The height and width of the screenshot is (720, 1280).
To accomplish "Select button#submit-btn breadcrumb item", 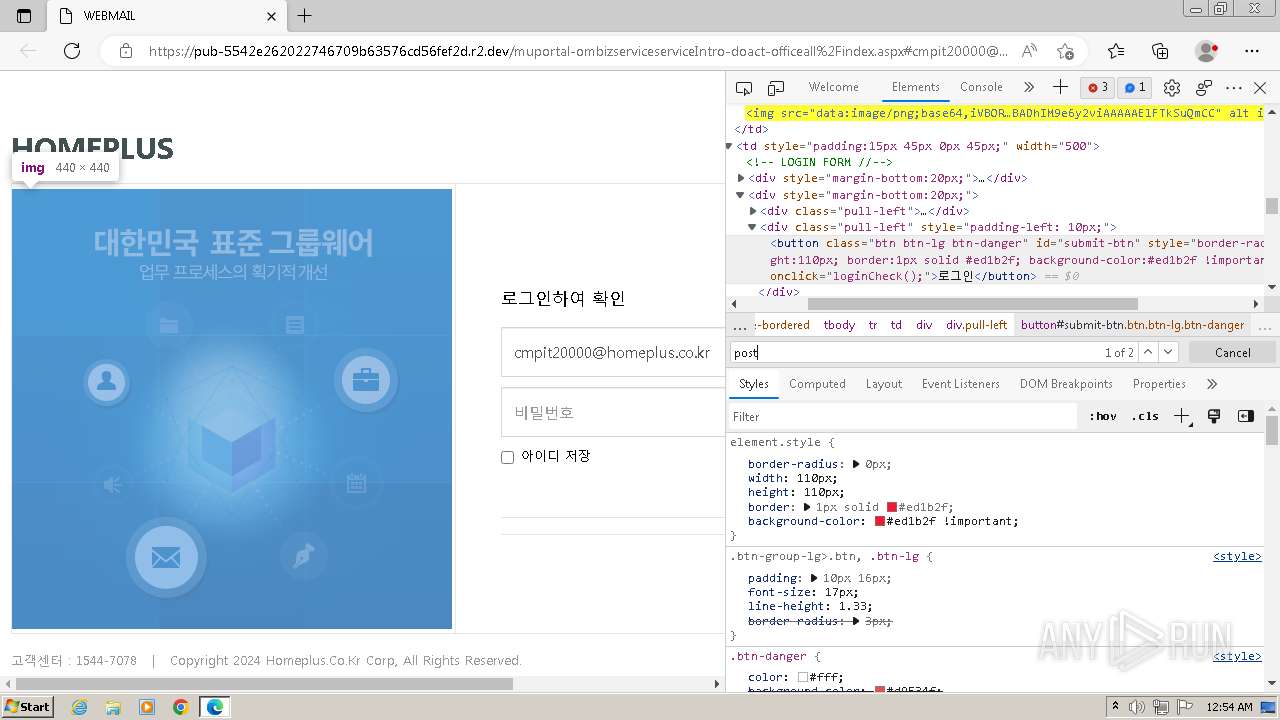I will (x=1133, y=325).
